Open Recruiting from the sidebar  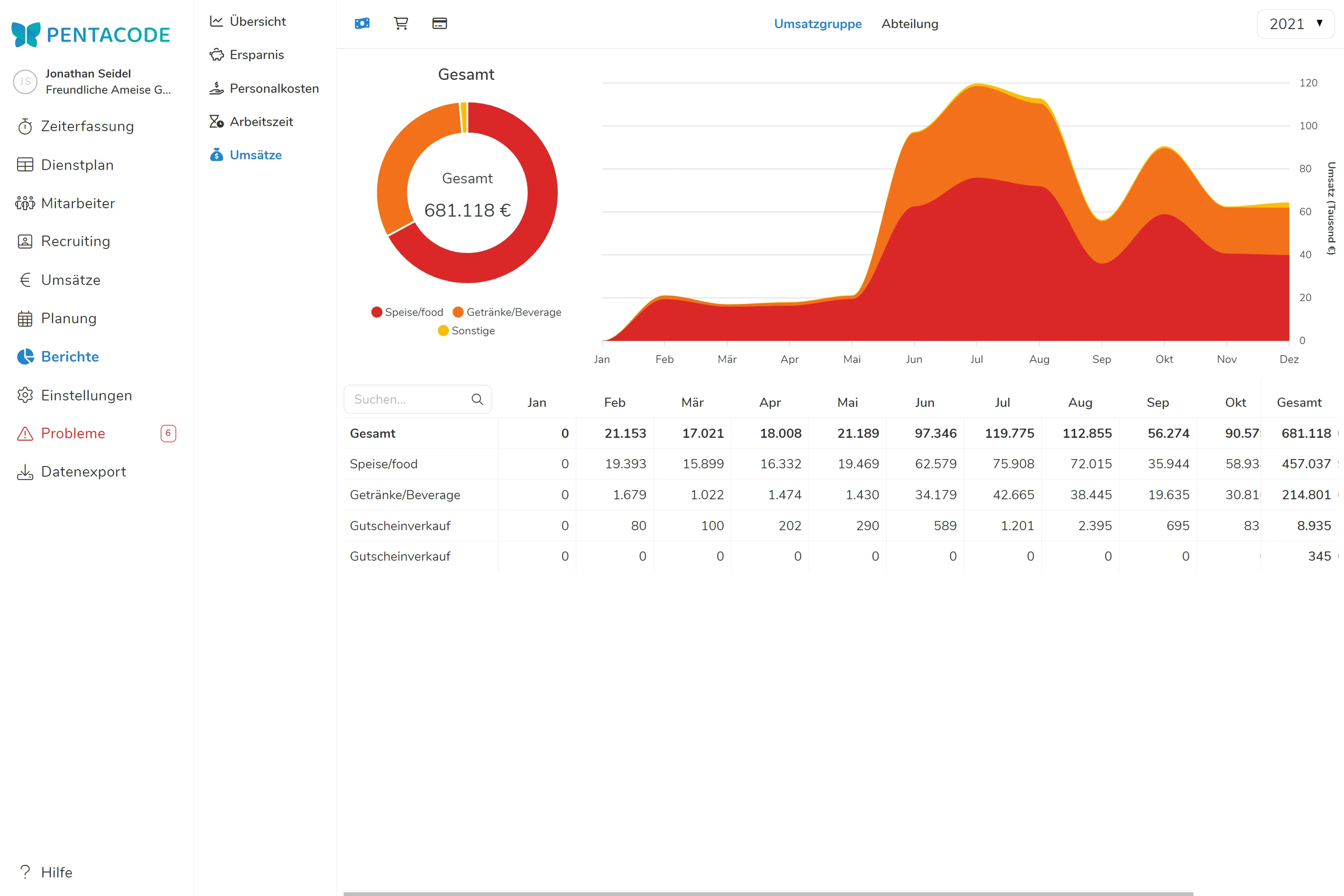[x=75, y=241]
